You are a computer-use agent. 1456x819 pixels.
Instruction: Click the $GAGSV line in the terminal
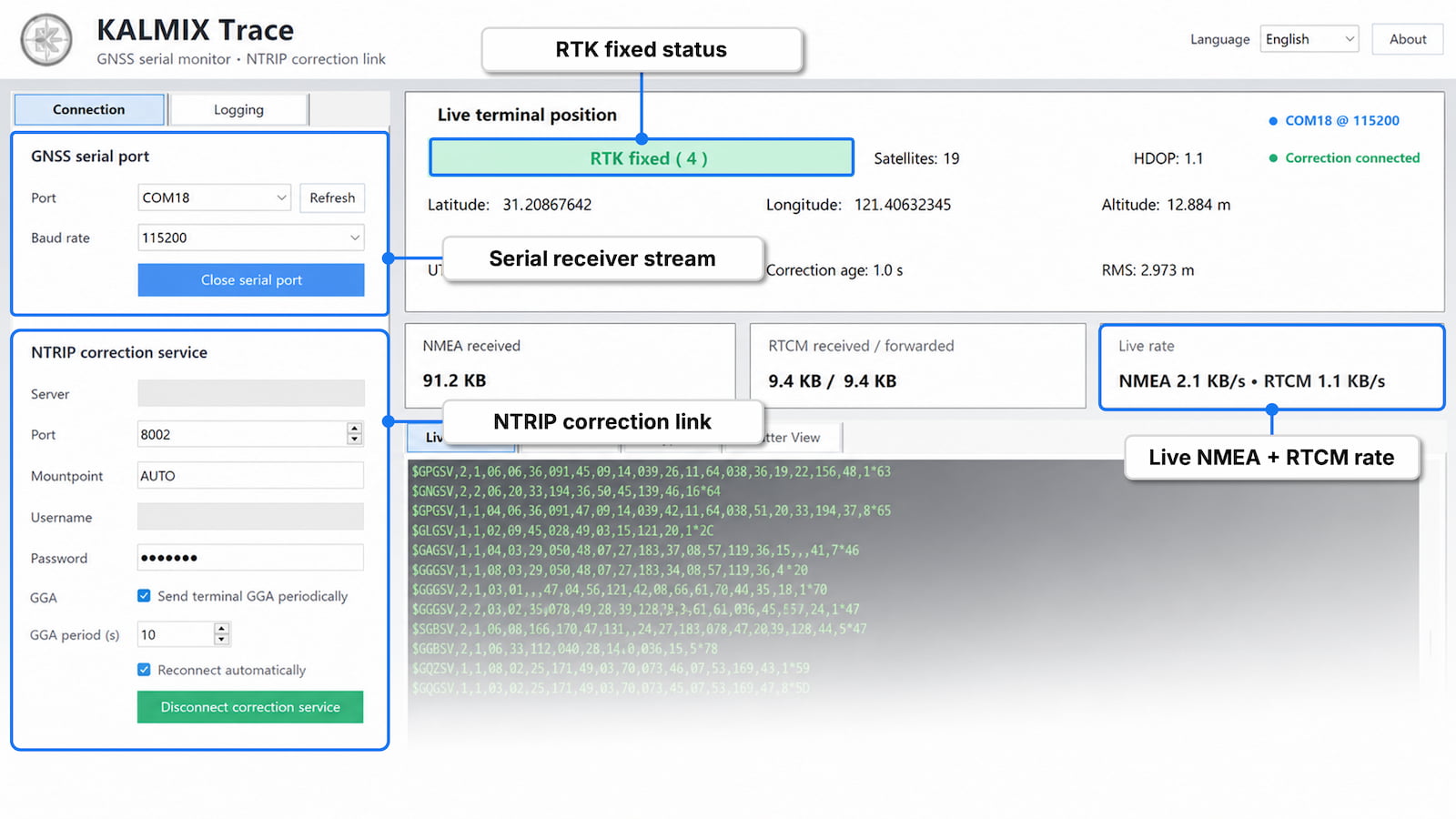635,551
